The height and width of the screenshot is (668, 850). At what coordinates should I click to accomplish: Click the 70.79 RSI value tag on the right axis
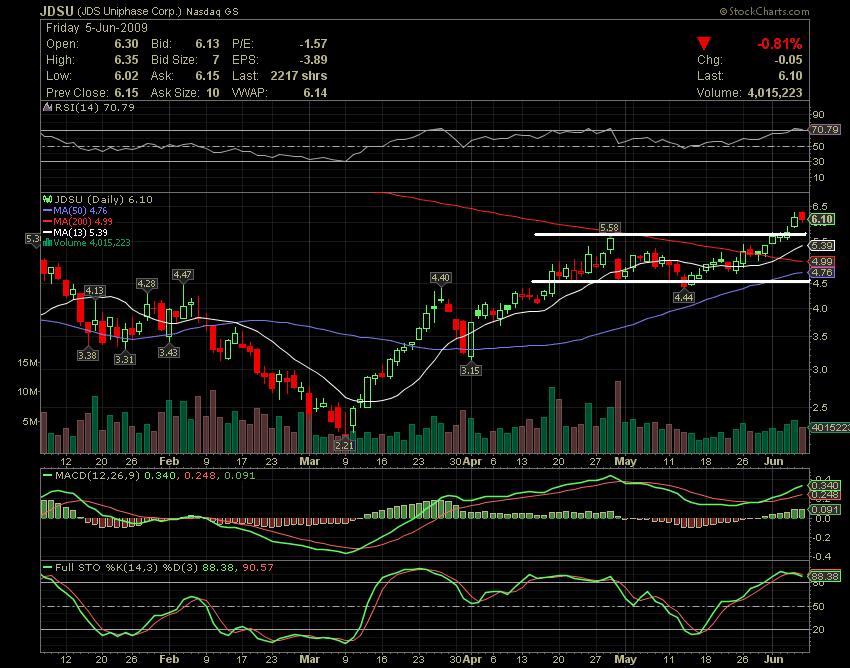pos(825,130)
